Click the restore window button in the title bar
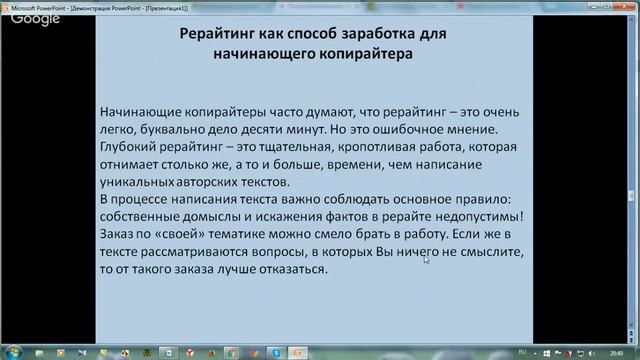This screenshot has height=360, width=640. [607, 6]
